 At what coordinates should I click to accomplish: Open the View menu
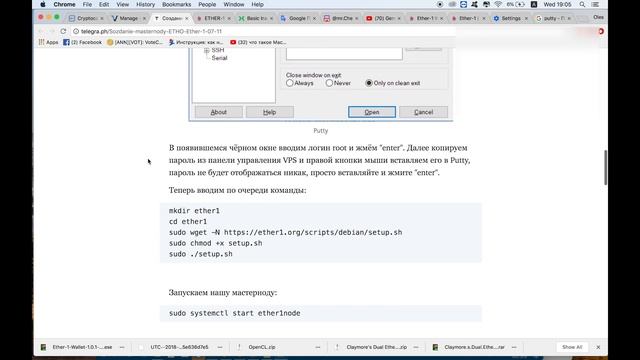[122, 4]
